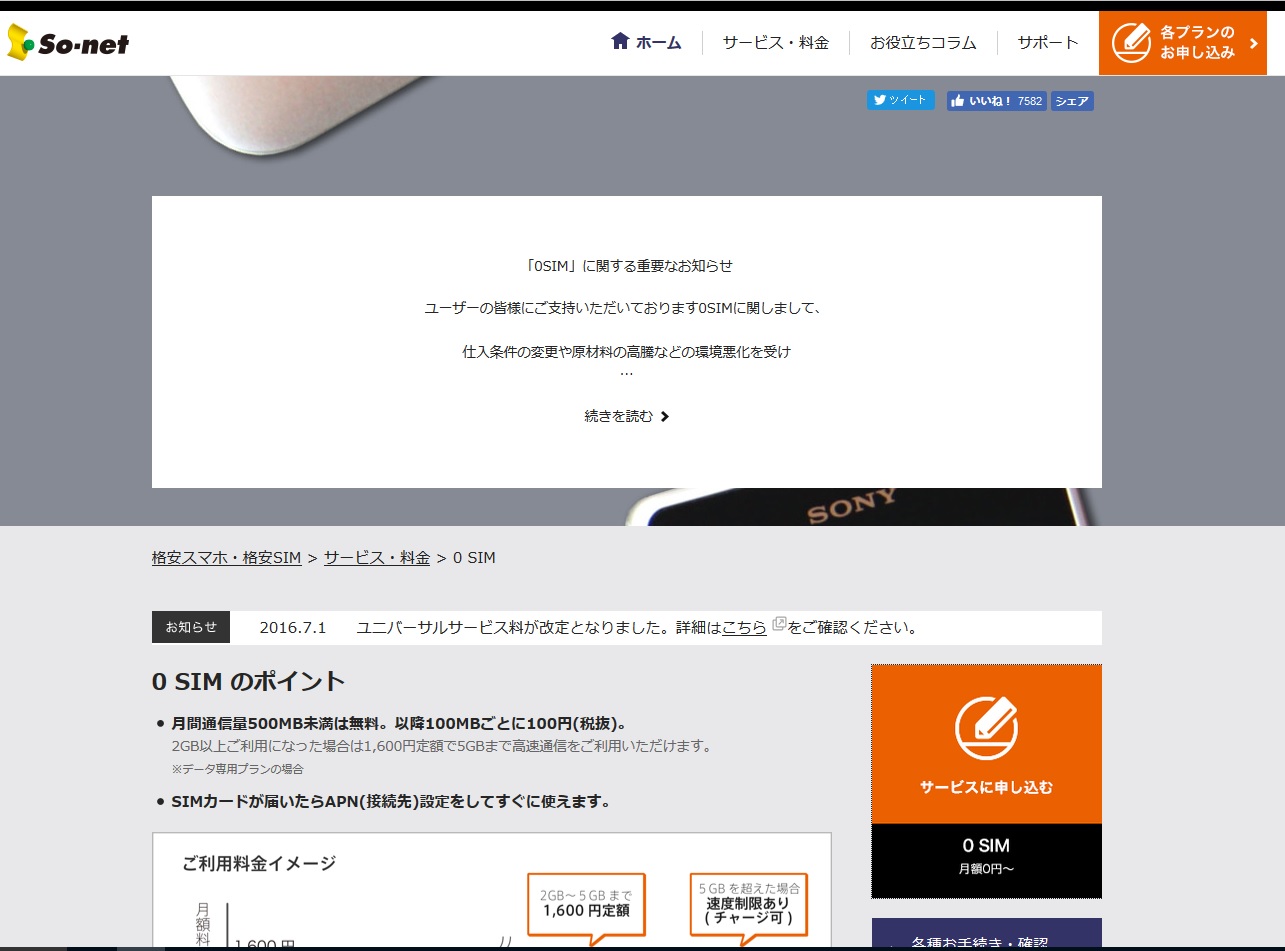Image resolution: width=1285 pixels, height=951 pixels.
Task: Click the サービスに申し込む orange panel
Action: pos(987,744)
